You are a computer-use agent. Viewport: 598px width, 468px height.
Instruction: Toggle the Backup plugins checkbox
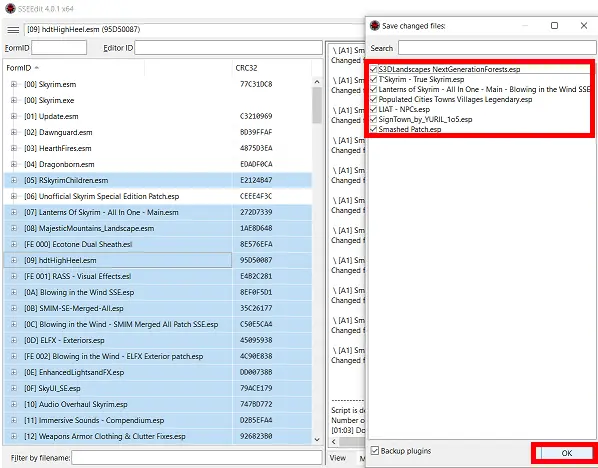pyautogui.click(x=375, y=450)
